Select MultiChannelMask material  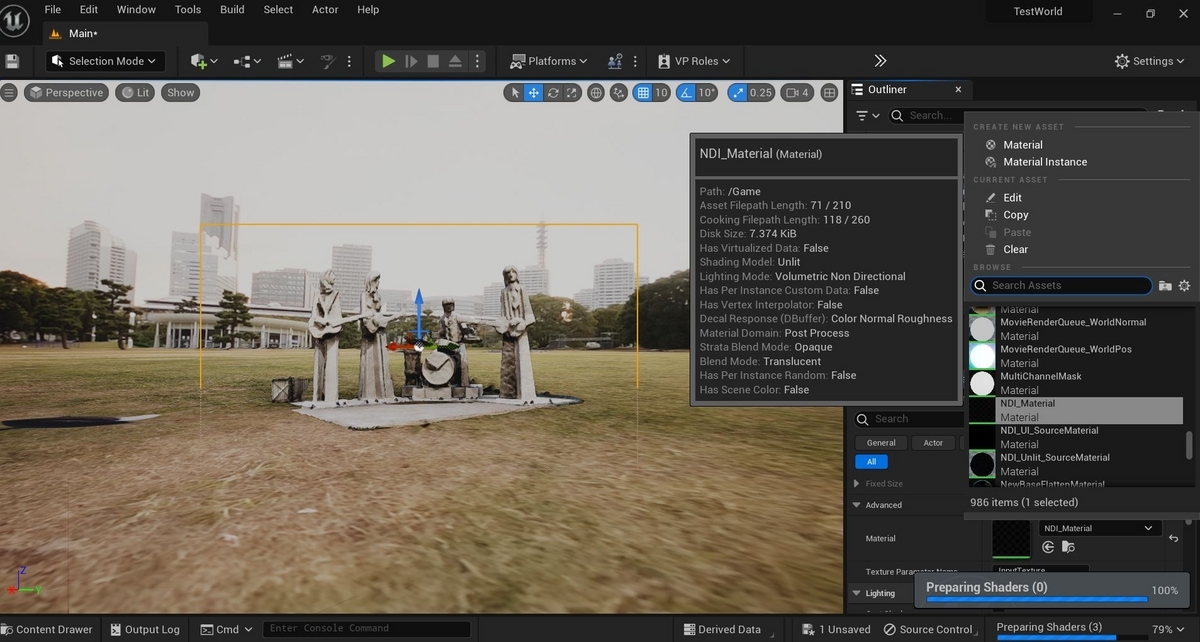[x=1075, y=383]
